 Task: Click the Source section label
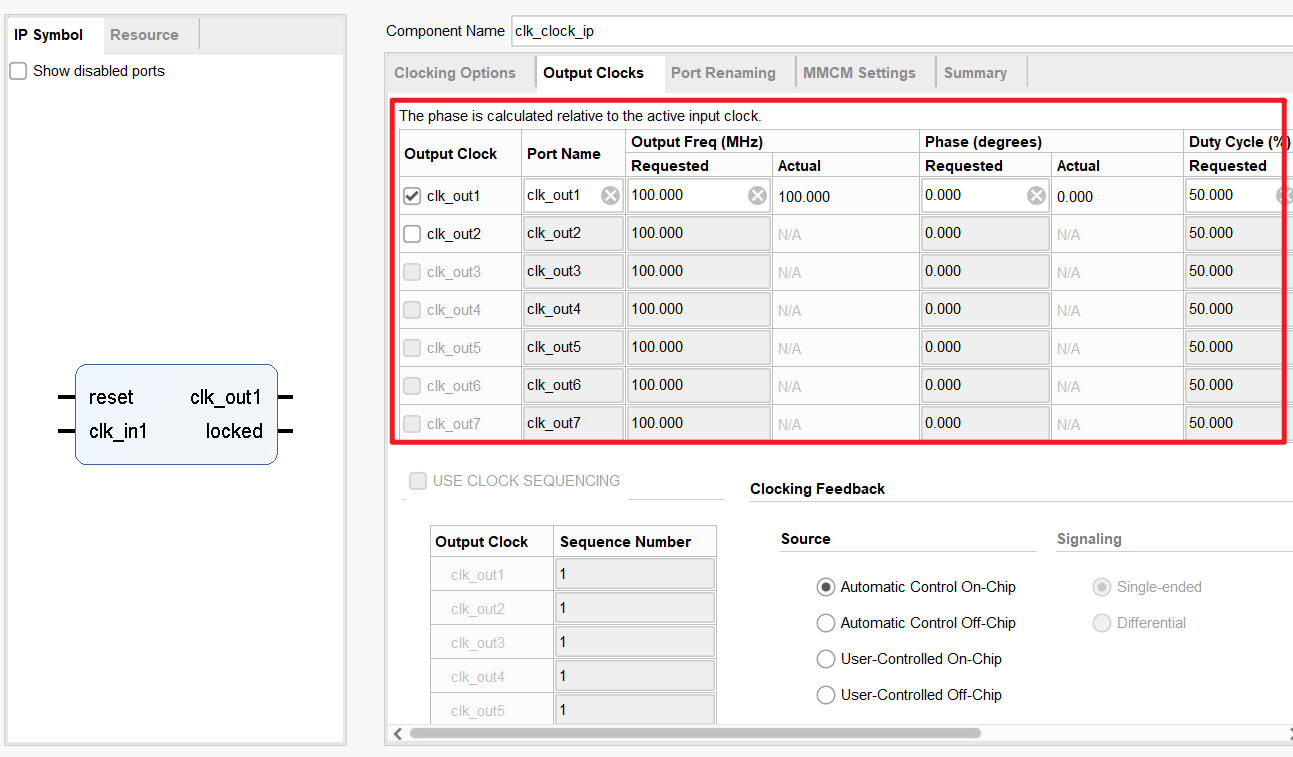coord(806,539)
